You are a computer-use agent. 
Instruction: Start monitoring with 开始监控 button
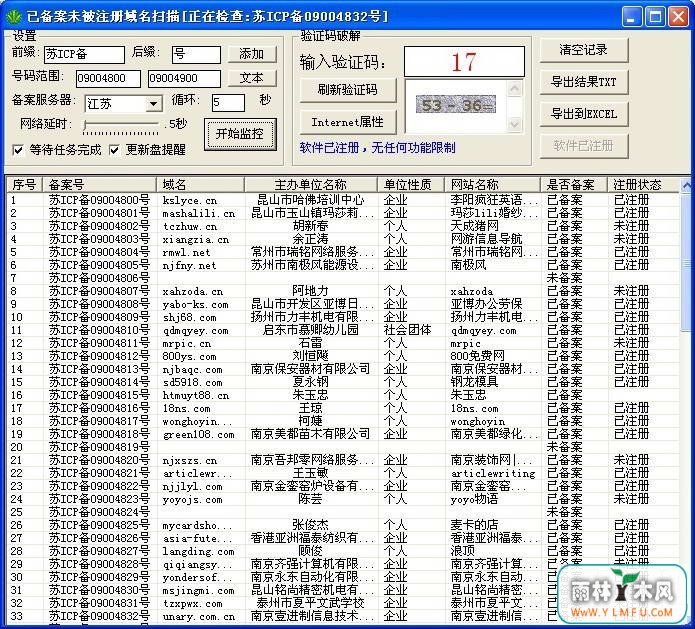(240, 134)
